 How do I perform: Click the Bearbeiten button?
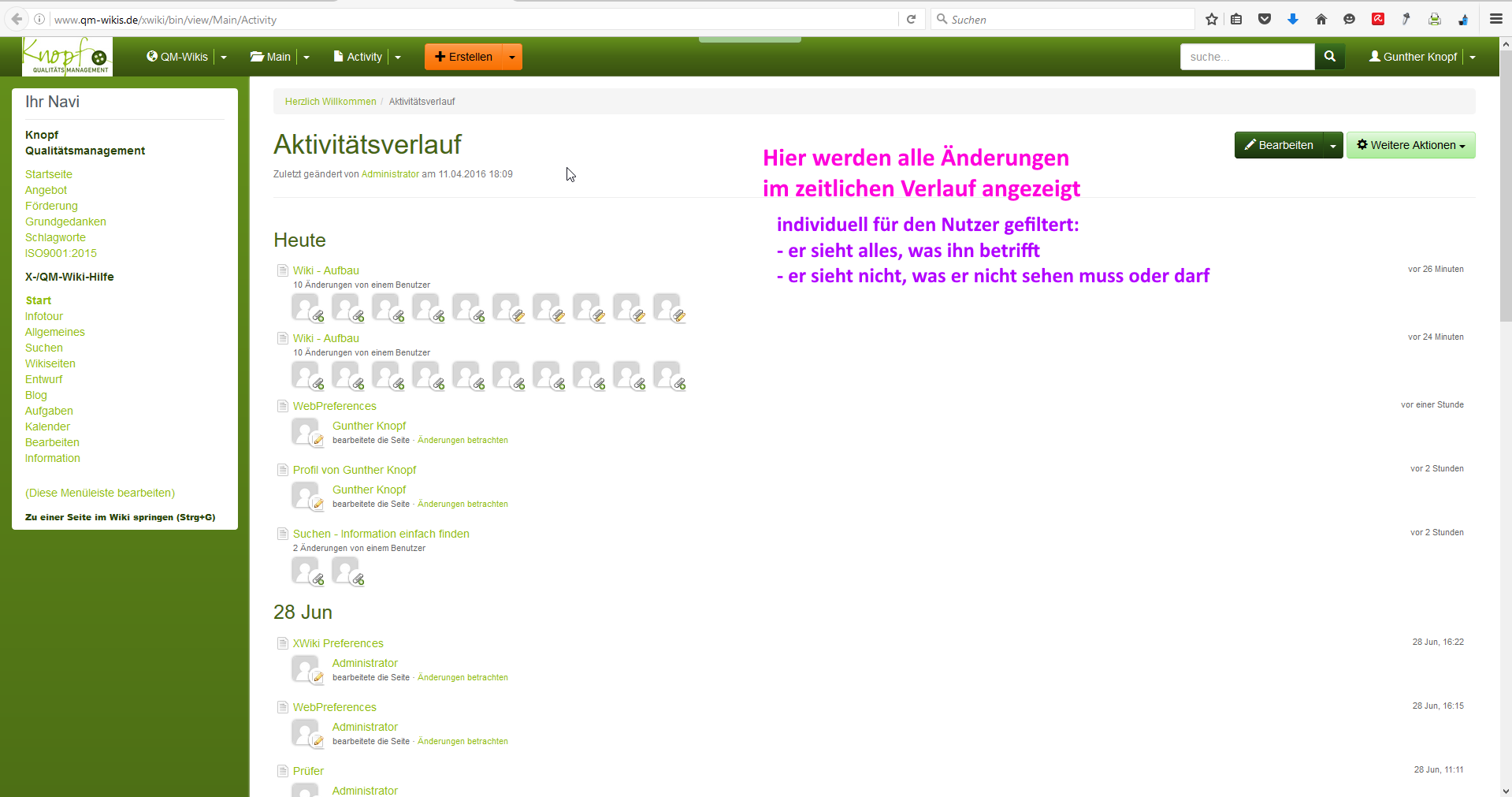pos(1278,145)
